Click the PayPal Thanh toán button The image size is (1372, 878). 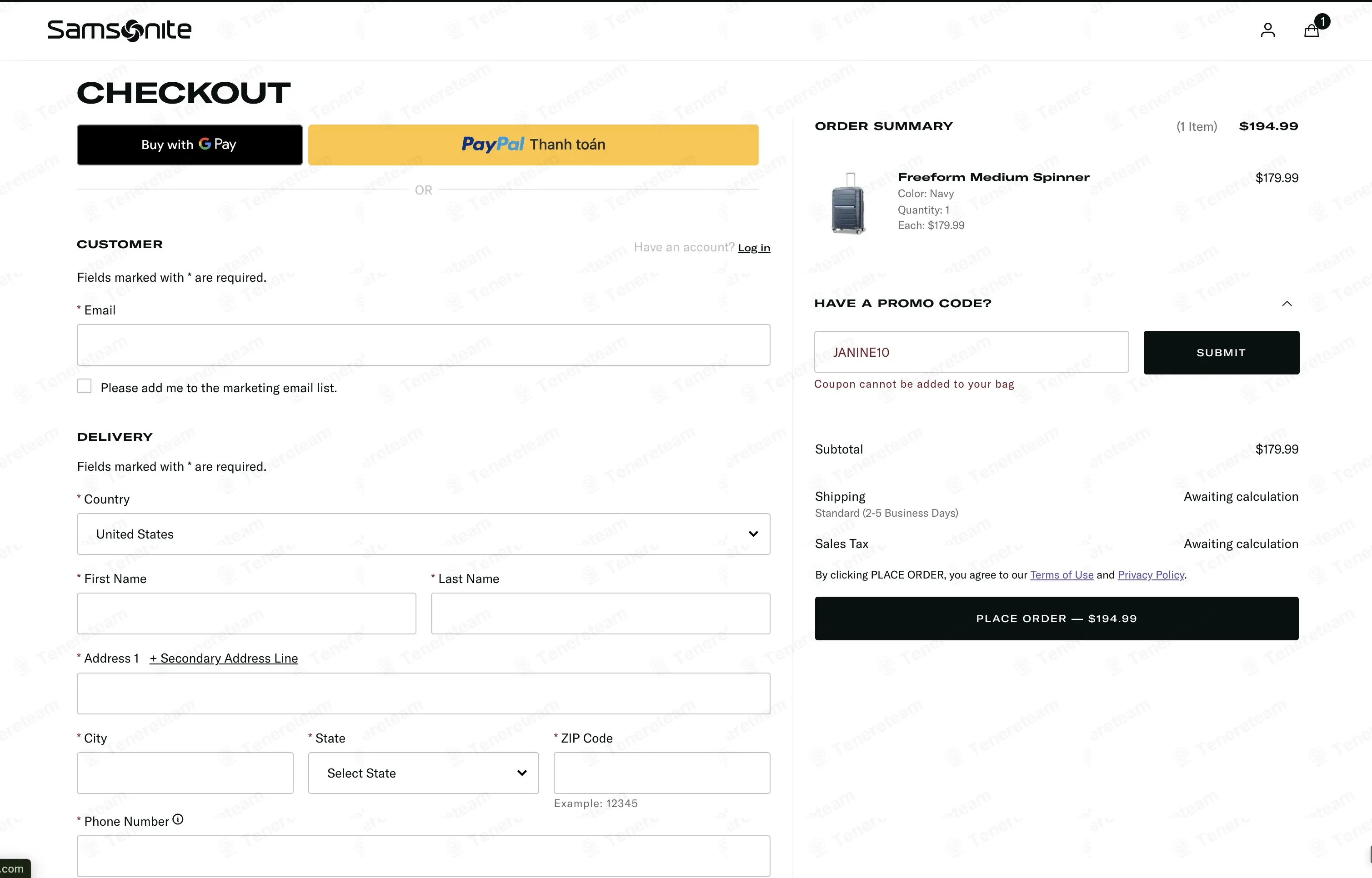[533, 145]
